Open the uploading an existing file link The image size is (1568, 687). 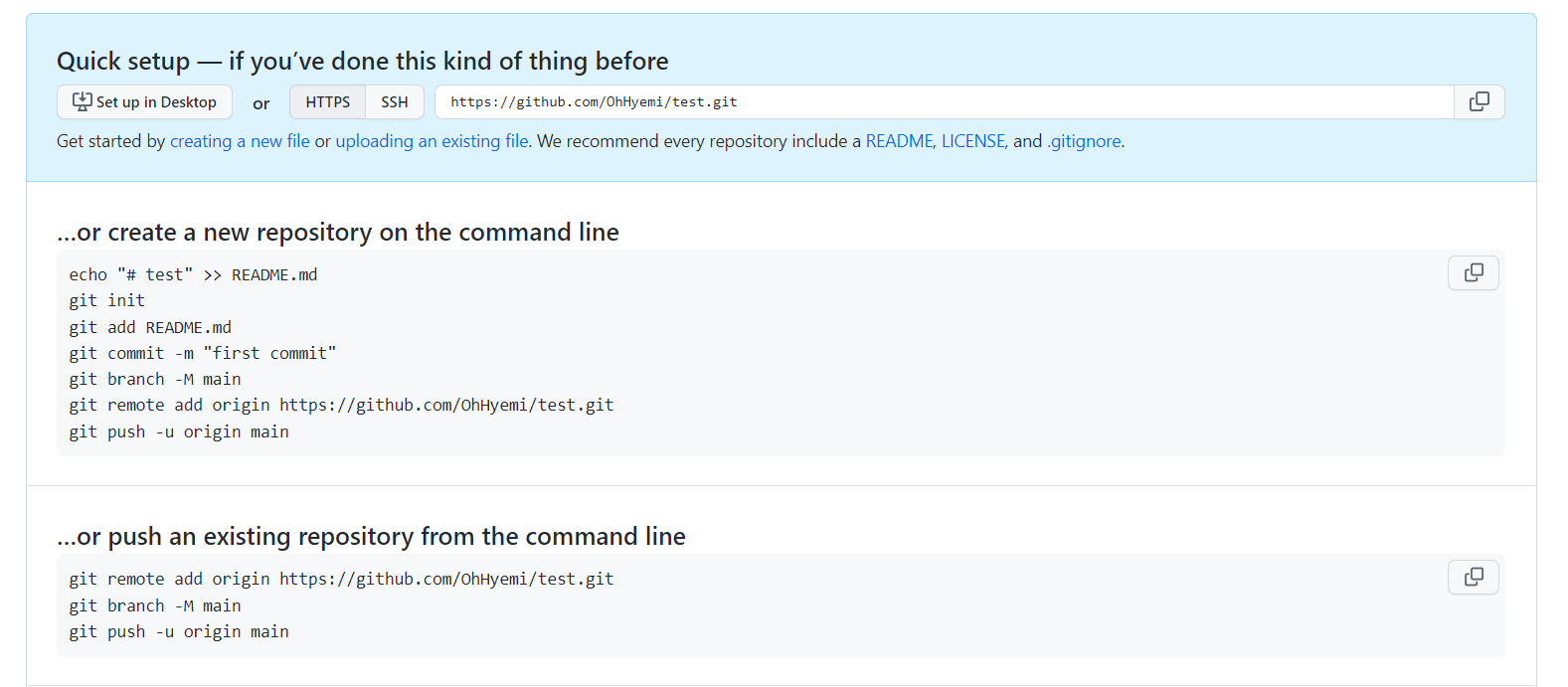432,141
